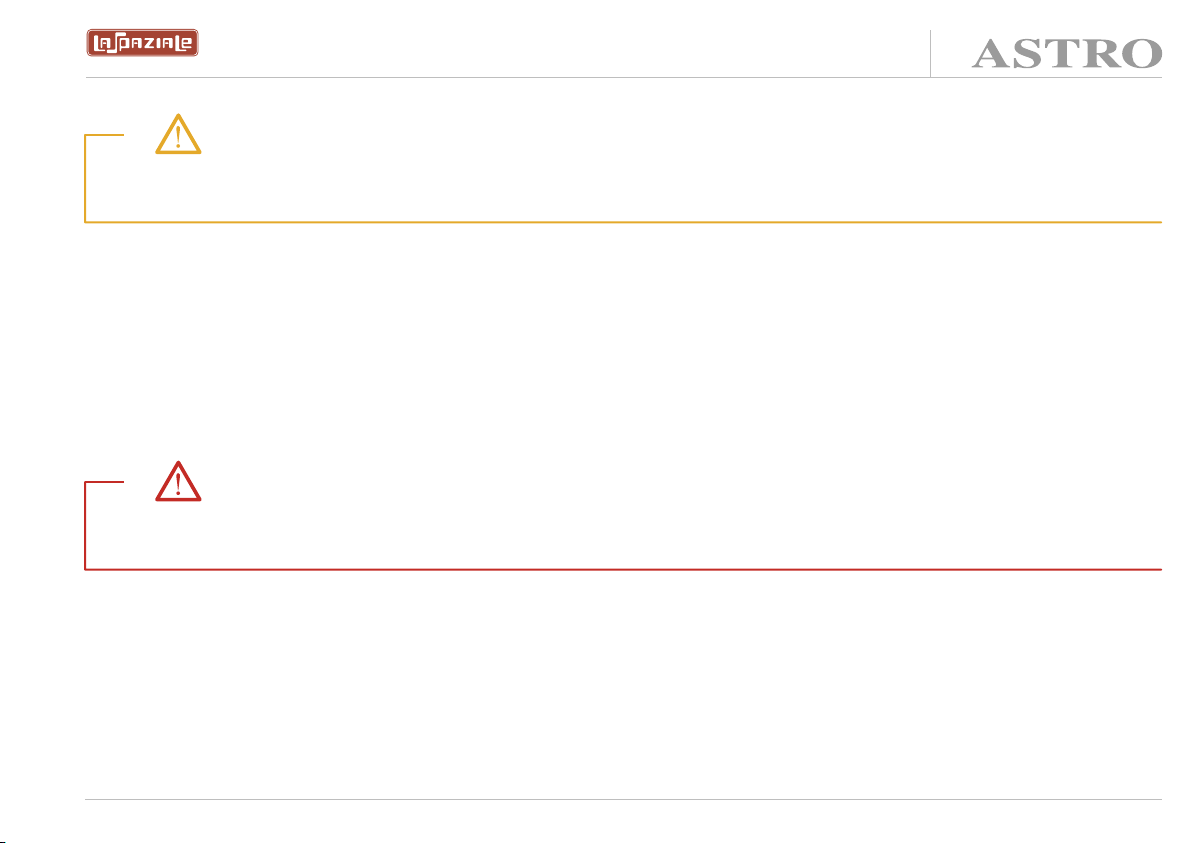Click the blank space between the warning boxes
Viewport: 1192px width, 843px height.
click(623, 342)
